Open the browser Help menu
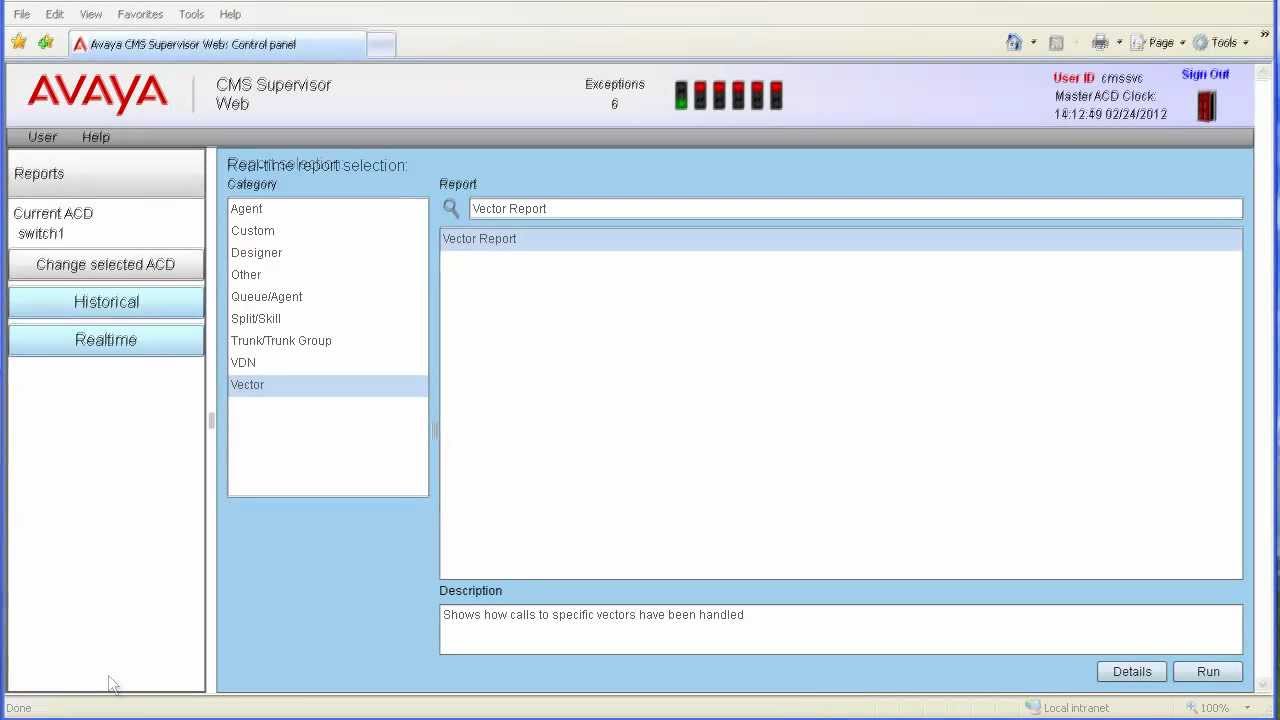Image resolution: width=1280 pixels, height=720 pixels. coord(230,14)
